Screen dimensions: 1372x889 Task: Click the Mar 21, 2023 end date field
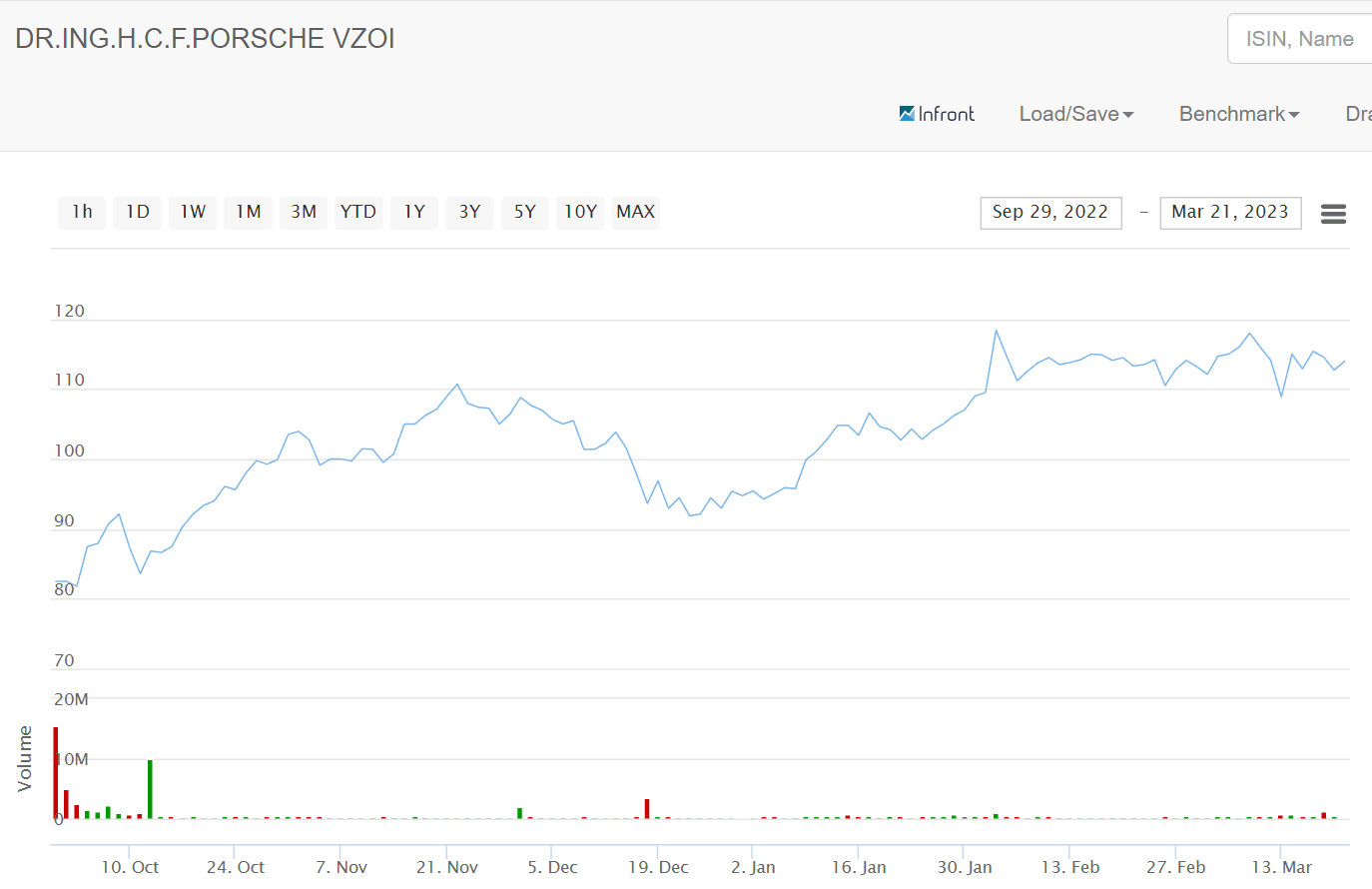pos(1230,213)
